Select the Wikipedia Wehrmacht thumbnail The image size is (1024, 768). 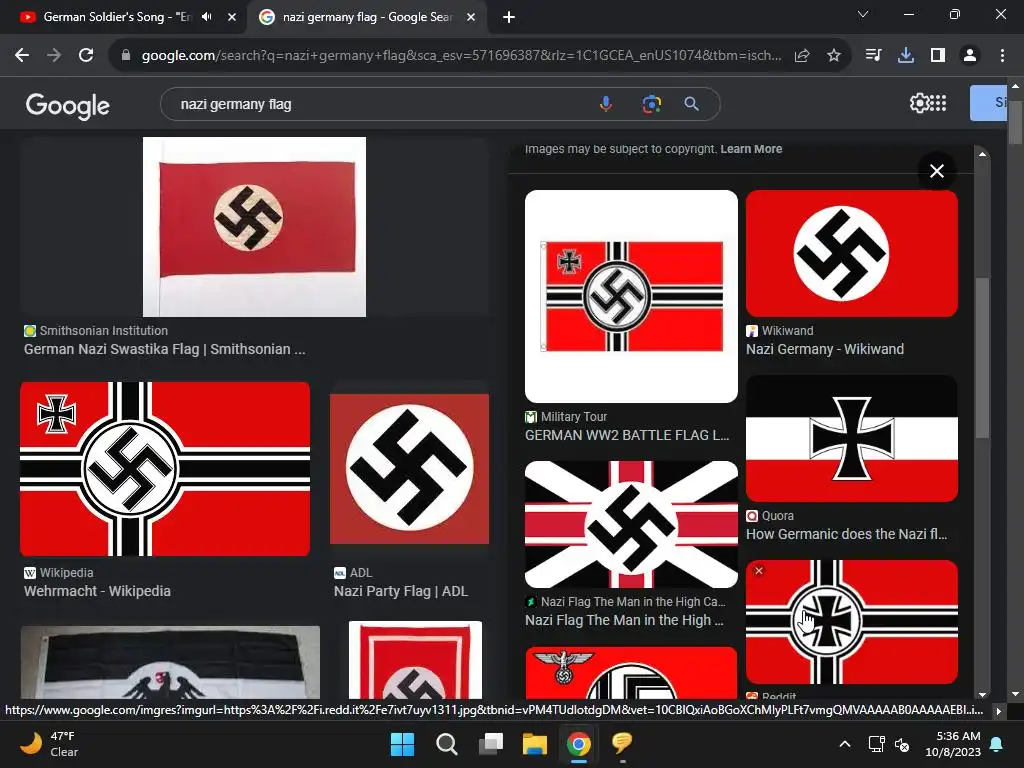click(x=165, y=469)
